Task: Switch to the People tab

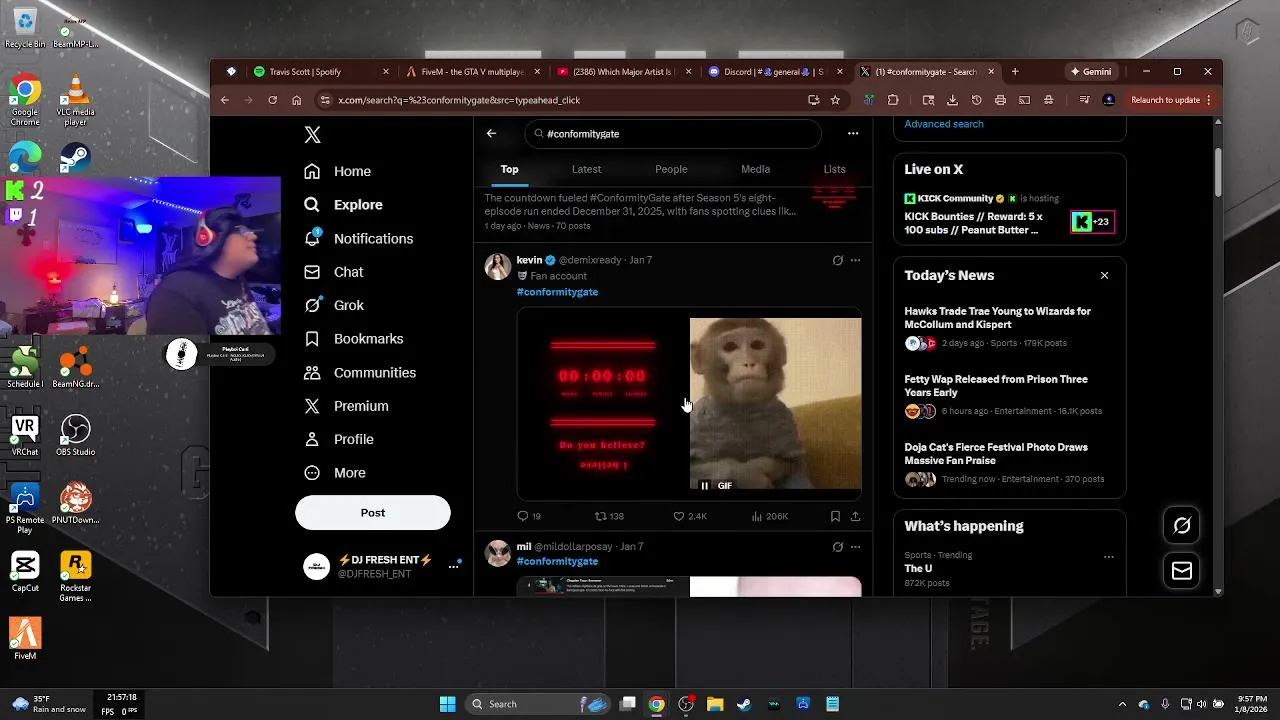Action: point(671,169)
